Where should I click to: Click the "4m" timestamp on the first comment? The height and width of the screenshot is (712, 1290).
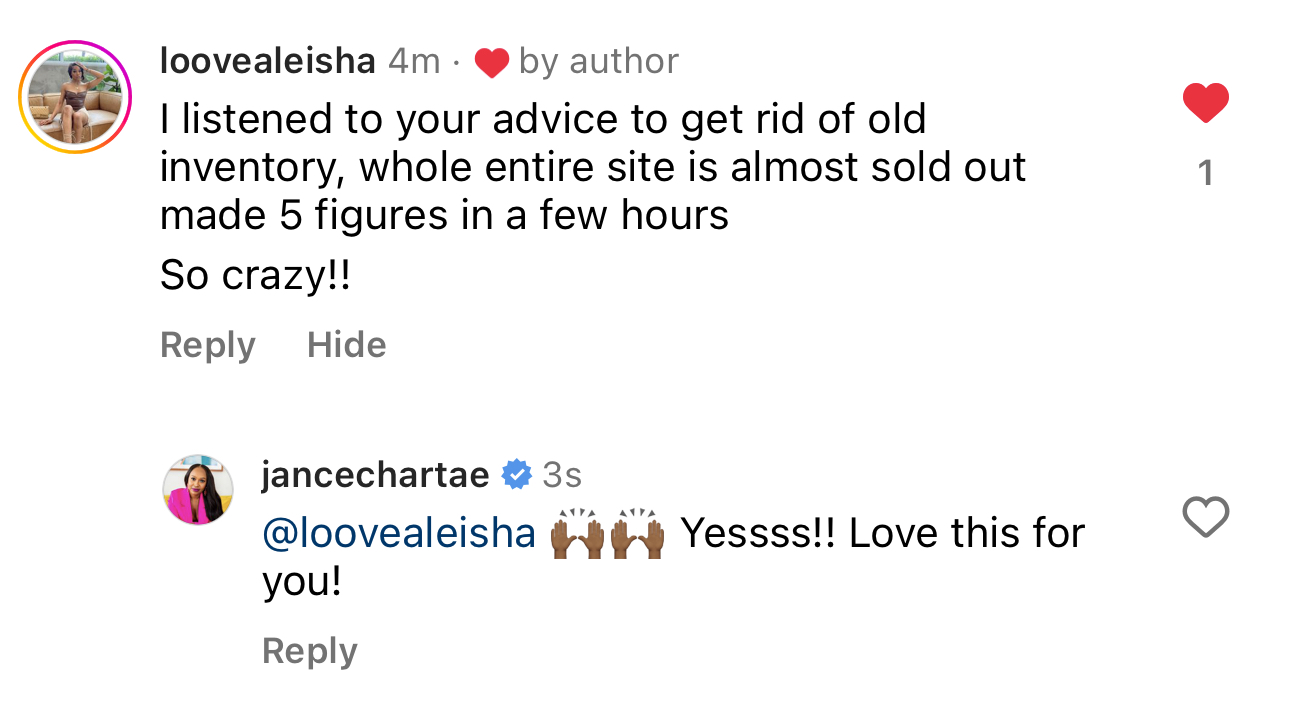click(x=414, y=62)
